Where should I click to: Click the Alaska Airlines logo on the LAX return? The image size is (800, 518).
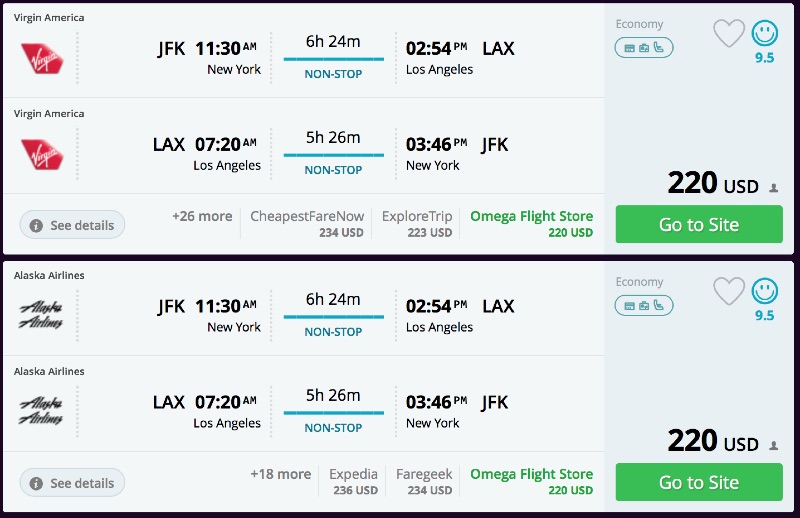coord(42,412)
